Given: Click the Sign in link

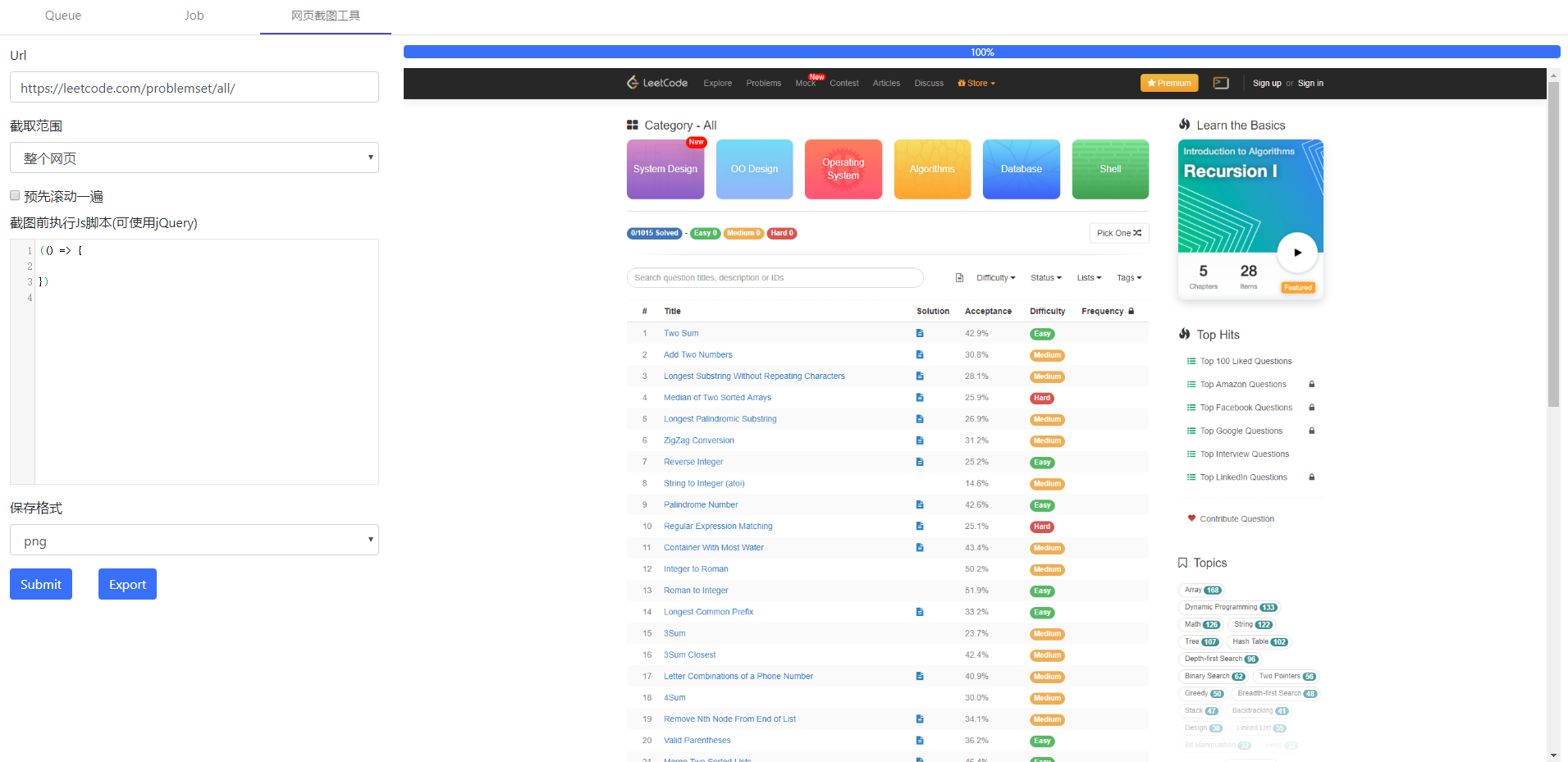Looking at the screenshot, I should [1310, 83].
